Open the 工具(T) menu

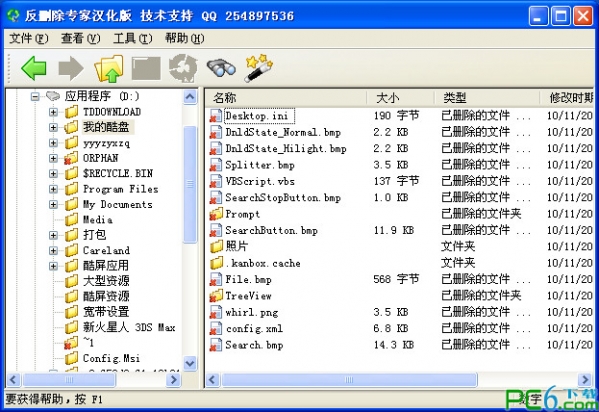[132, 38]
